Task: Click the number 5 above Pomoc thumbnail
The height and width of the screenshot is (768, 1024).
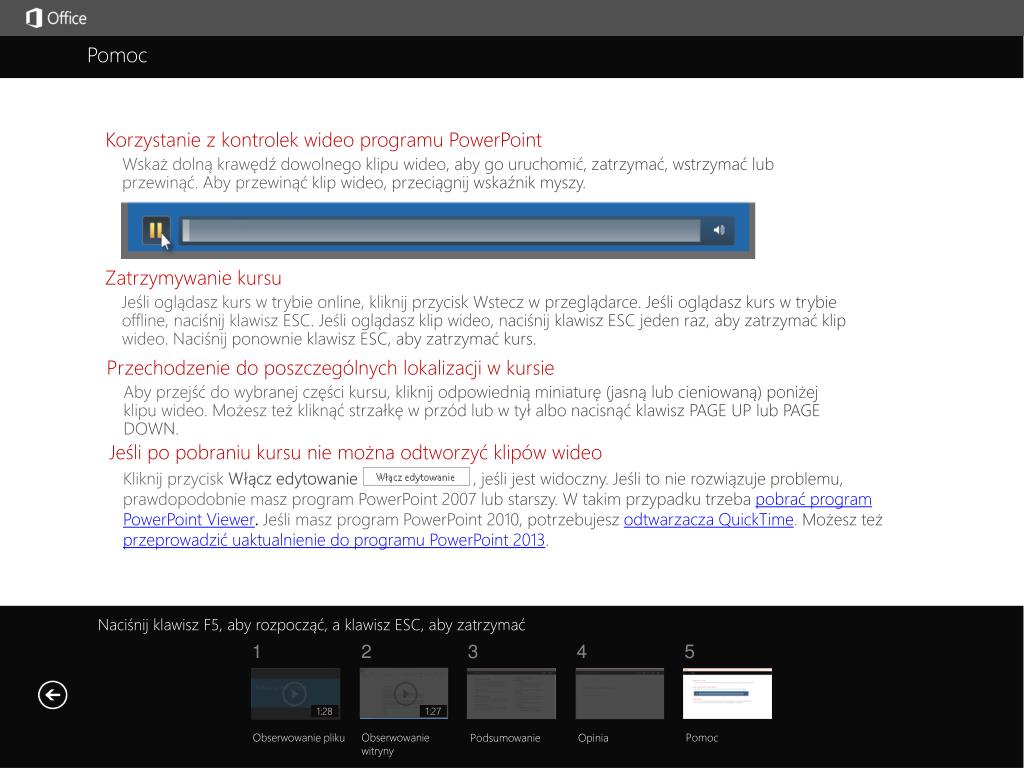Action: (689, 652)
